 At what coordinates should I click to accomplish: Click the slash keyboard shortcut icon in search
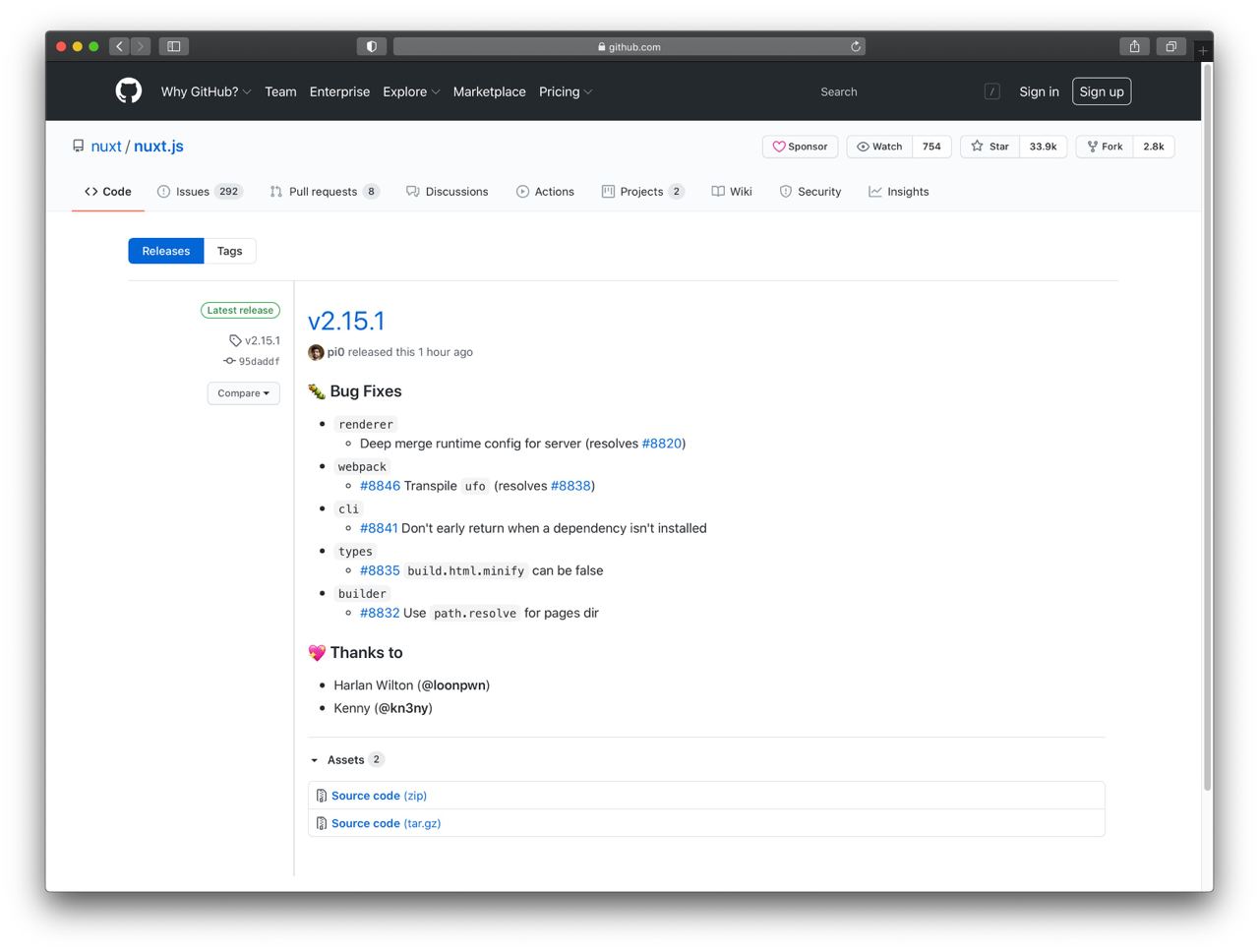click(991, 91)
